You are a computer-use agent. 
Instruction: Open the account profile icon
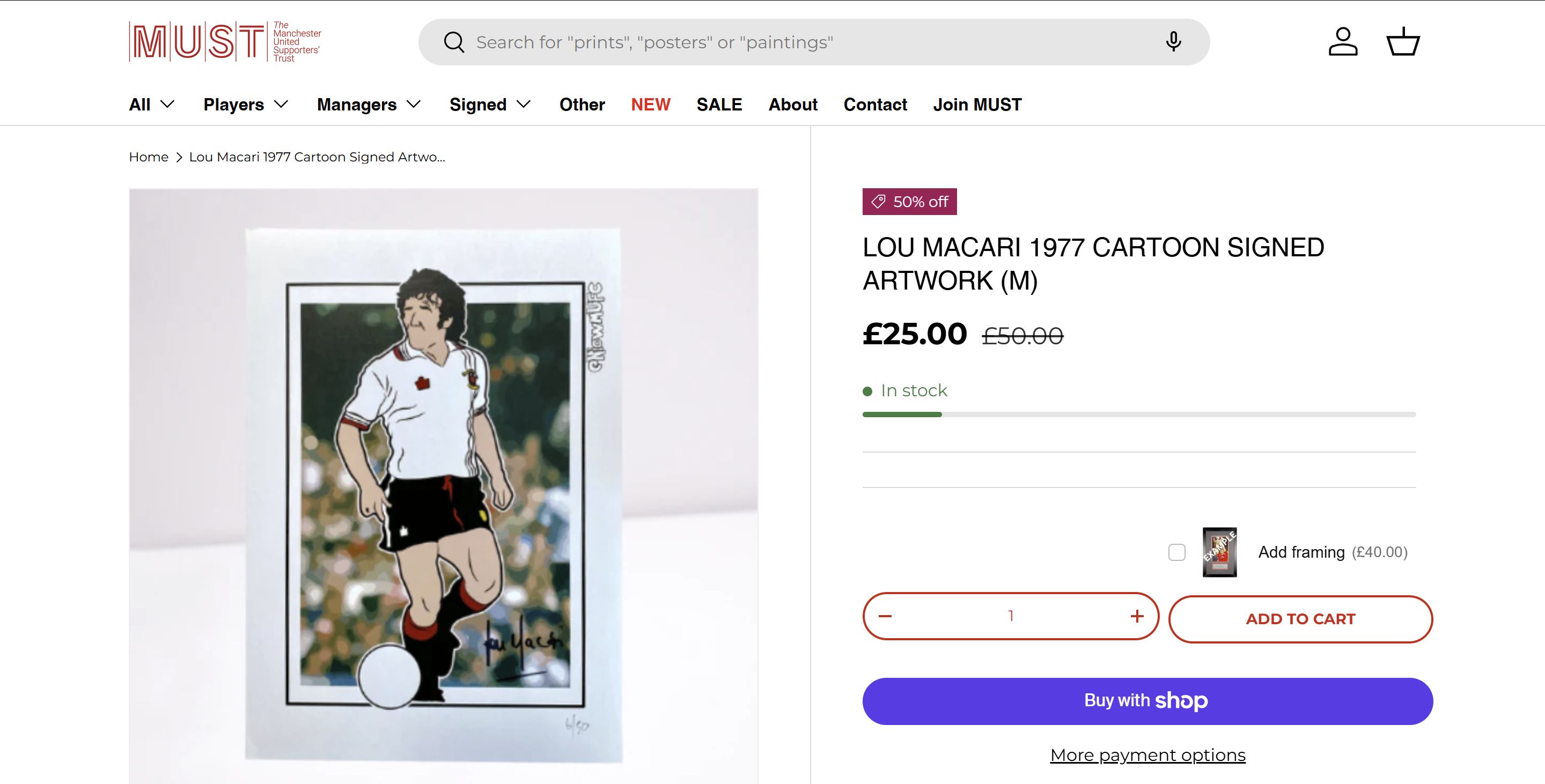tap(1343, 42)
